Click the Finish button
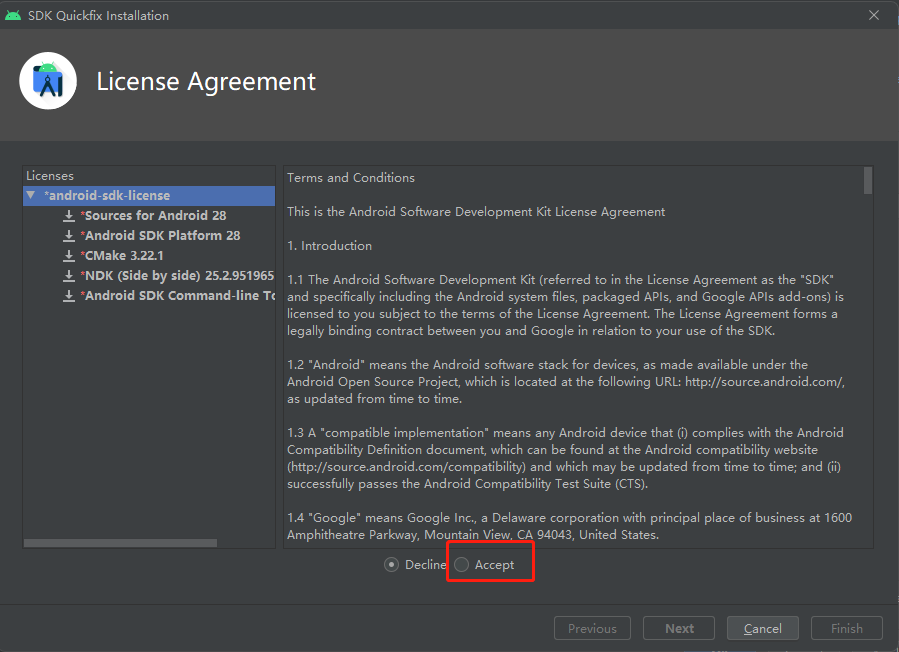The width and height of the screenshot is (899, 652). pos(846,629)
